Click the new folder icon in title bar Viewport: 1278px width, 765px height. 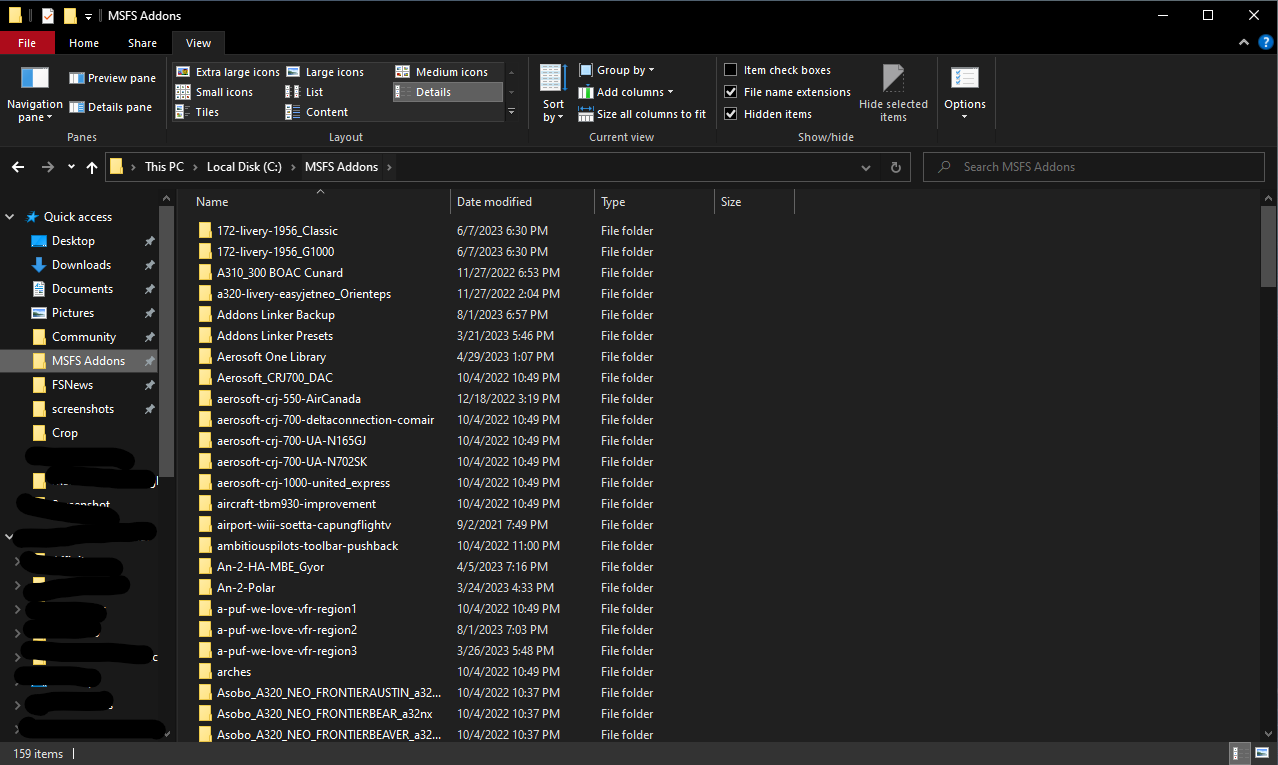(x=69, y=15)
